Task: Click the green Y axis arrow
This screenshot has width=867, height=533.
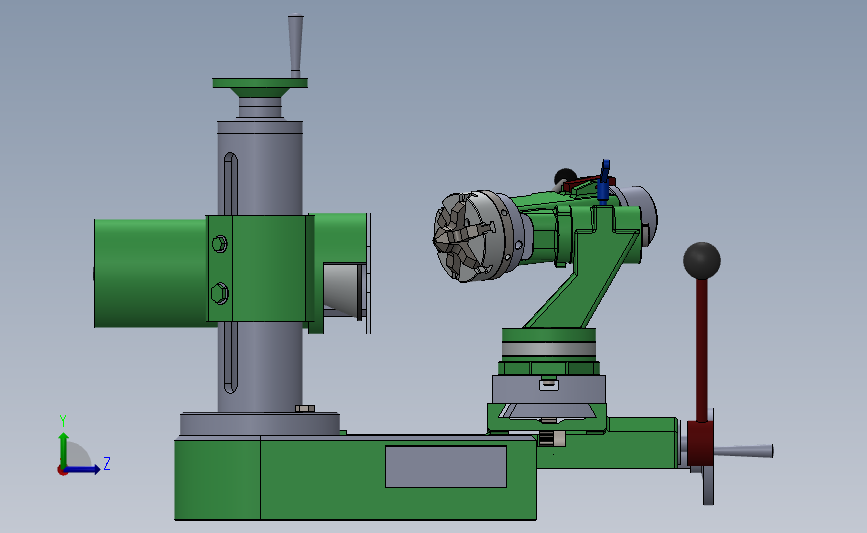Action: pos(64,450)
